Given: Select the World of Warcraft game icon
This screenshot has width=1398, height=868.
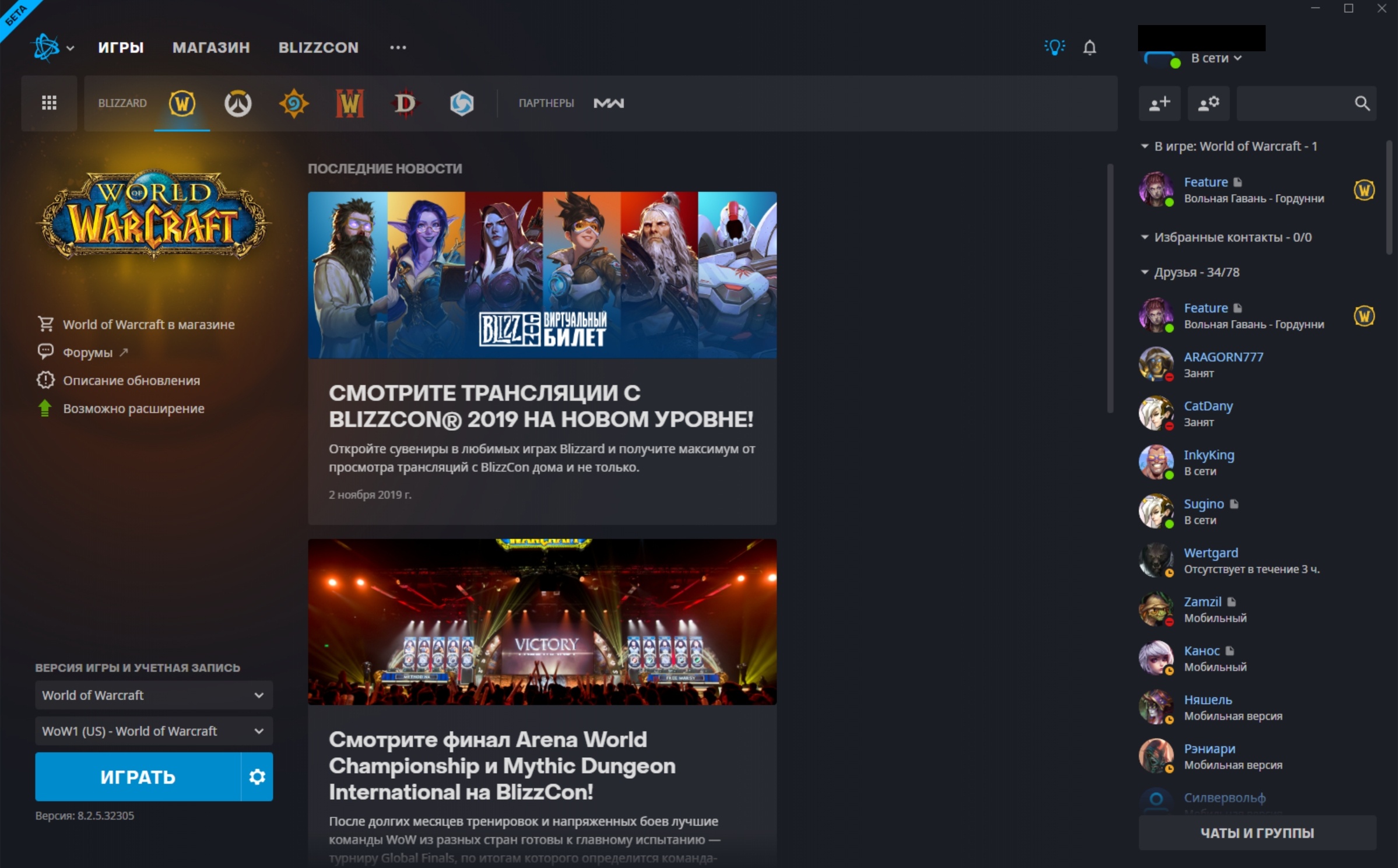Looking at the screenshot, I should coord(182,104).
